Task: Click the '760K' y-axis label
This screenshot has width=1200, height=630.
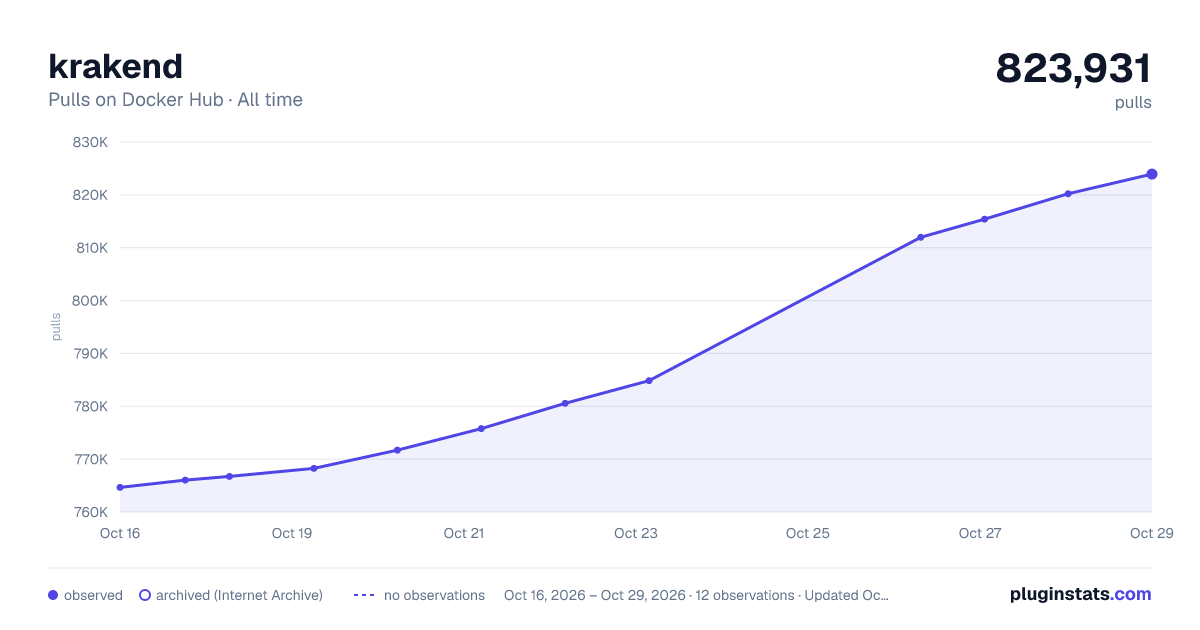Action: [x=90, y=512]
